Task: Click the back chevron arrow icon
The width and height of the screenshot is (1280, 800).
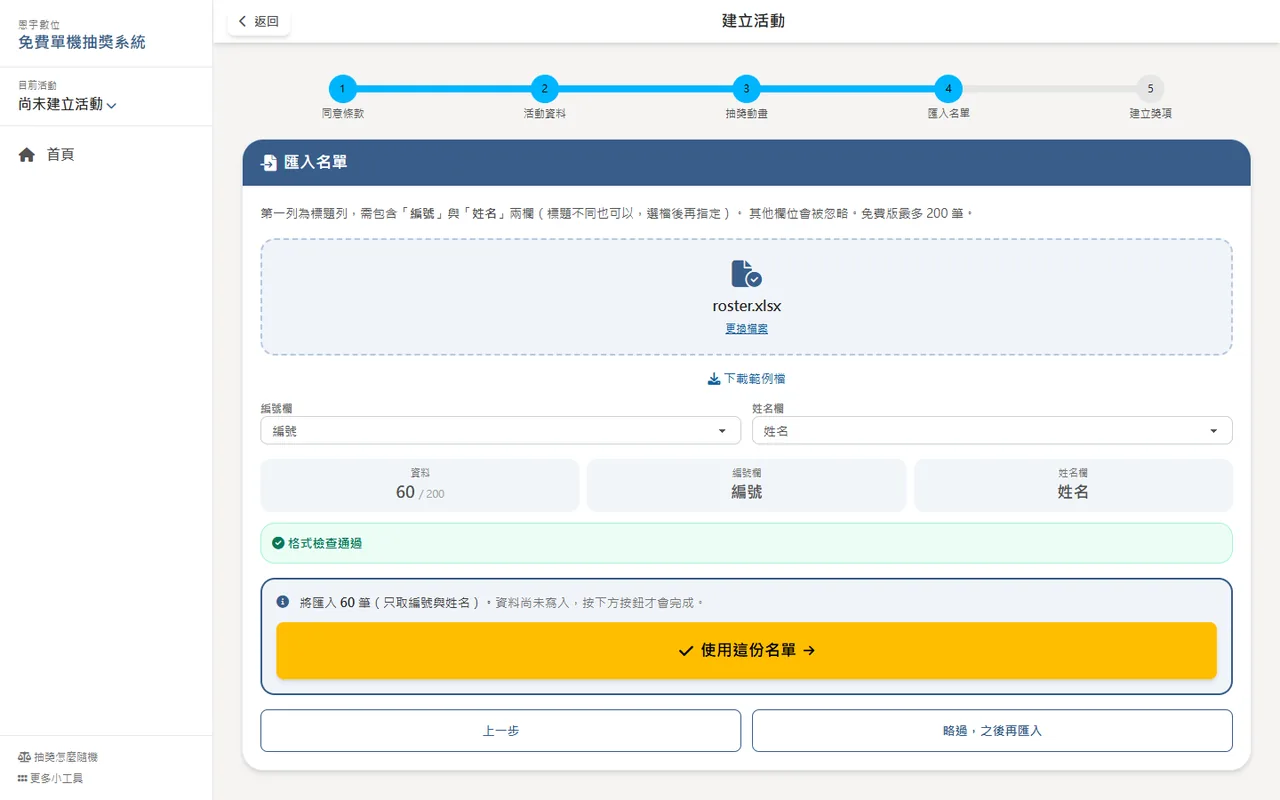Action: click(242, 21)
